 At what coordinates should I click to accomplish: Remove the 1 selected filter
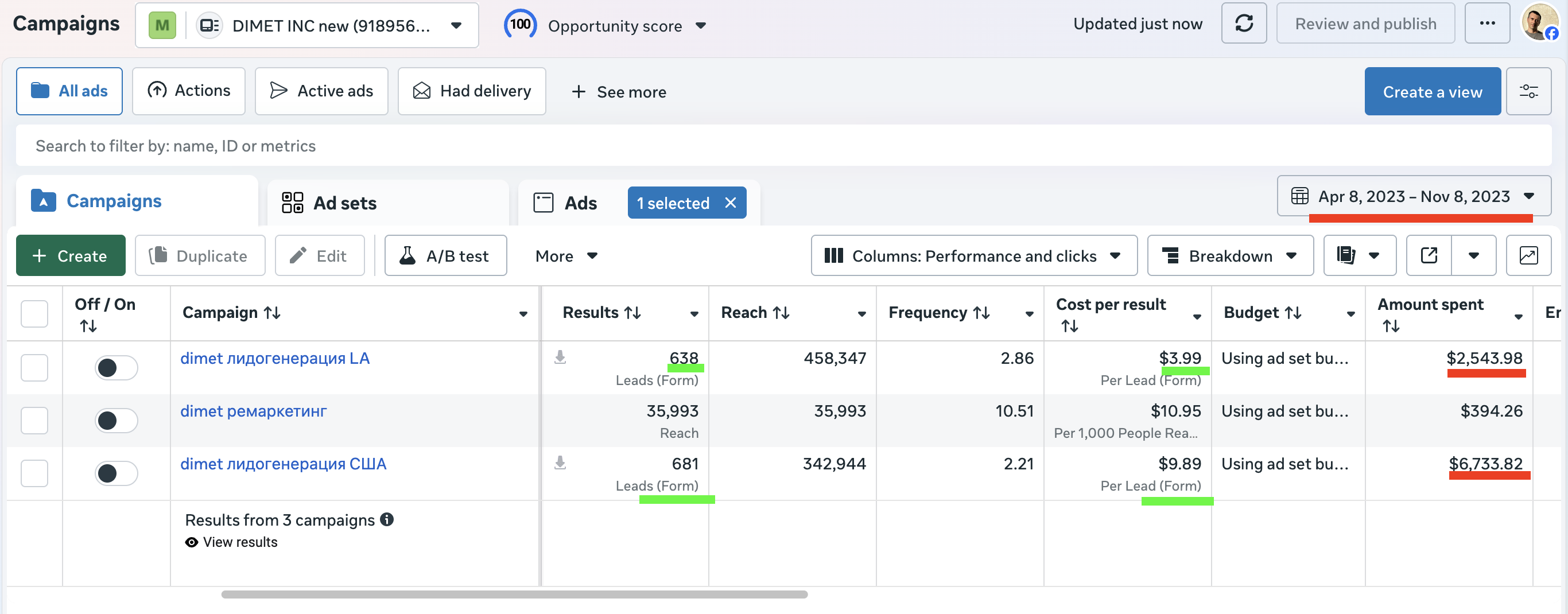coord(731,203)
